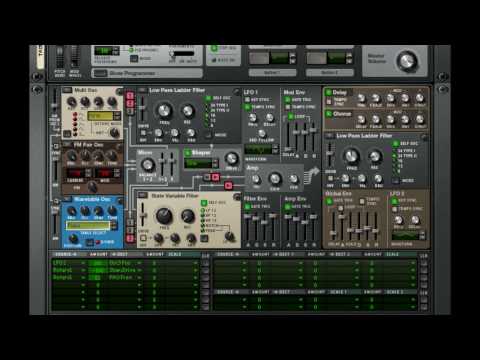Click Osc 2 to Filter 1 routing button

point(130,103)
